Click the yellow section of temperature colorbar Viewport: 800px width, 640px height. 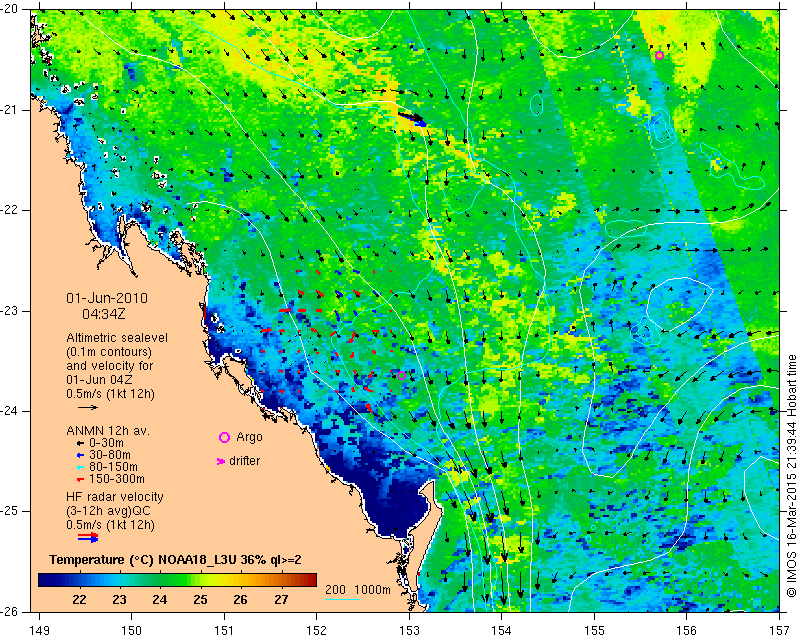click(x=224, y=579)
